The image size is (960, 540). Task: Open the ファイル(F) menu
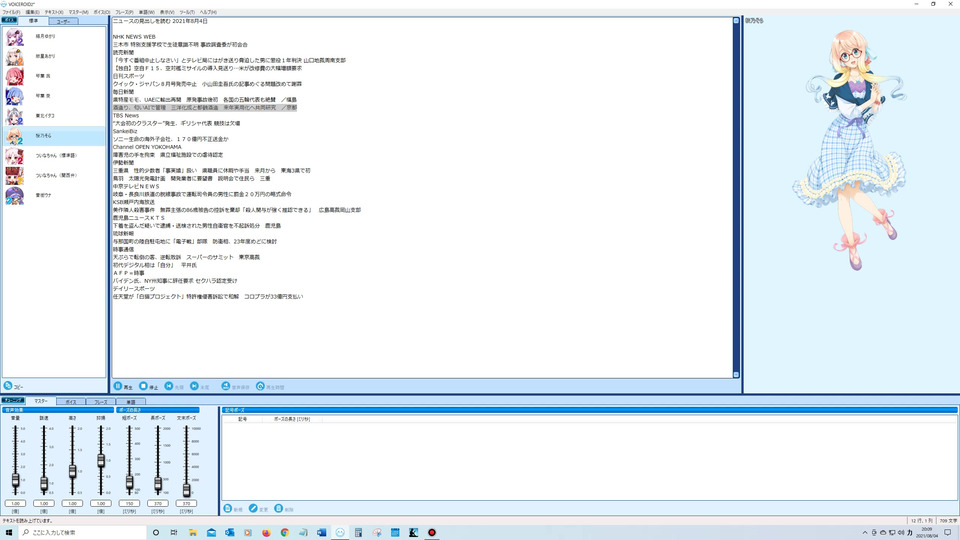coord(11,12)
